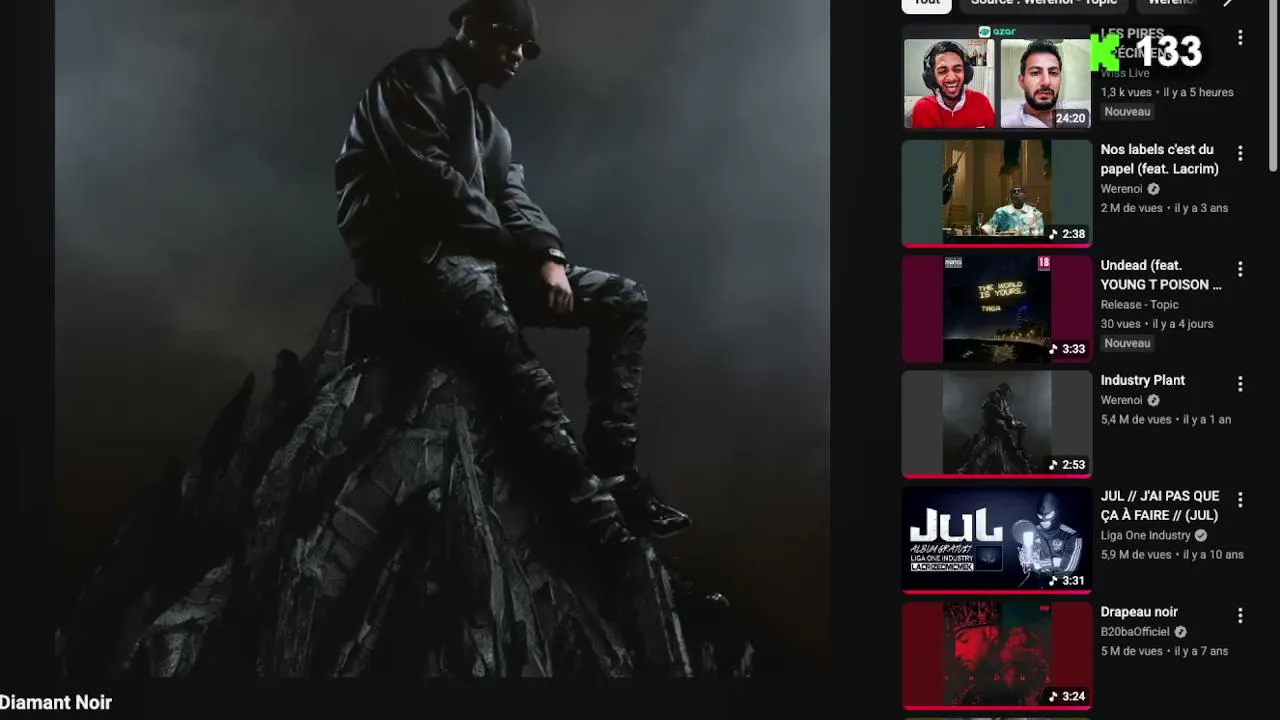Open options for Nos labels c'est du papel
The width and height of the screenshot is (1280, 720).
click(x=1240, y=154)
